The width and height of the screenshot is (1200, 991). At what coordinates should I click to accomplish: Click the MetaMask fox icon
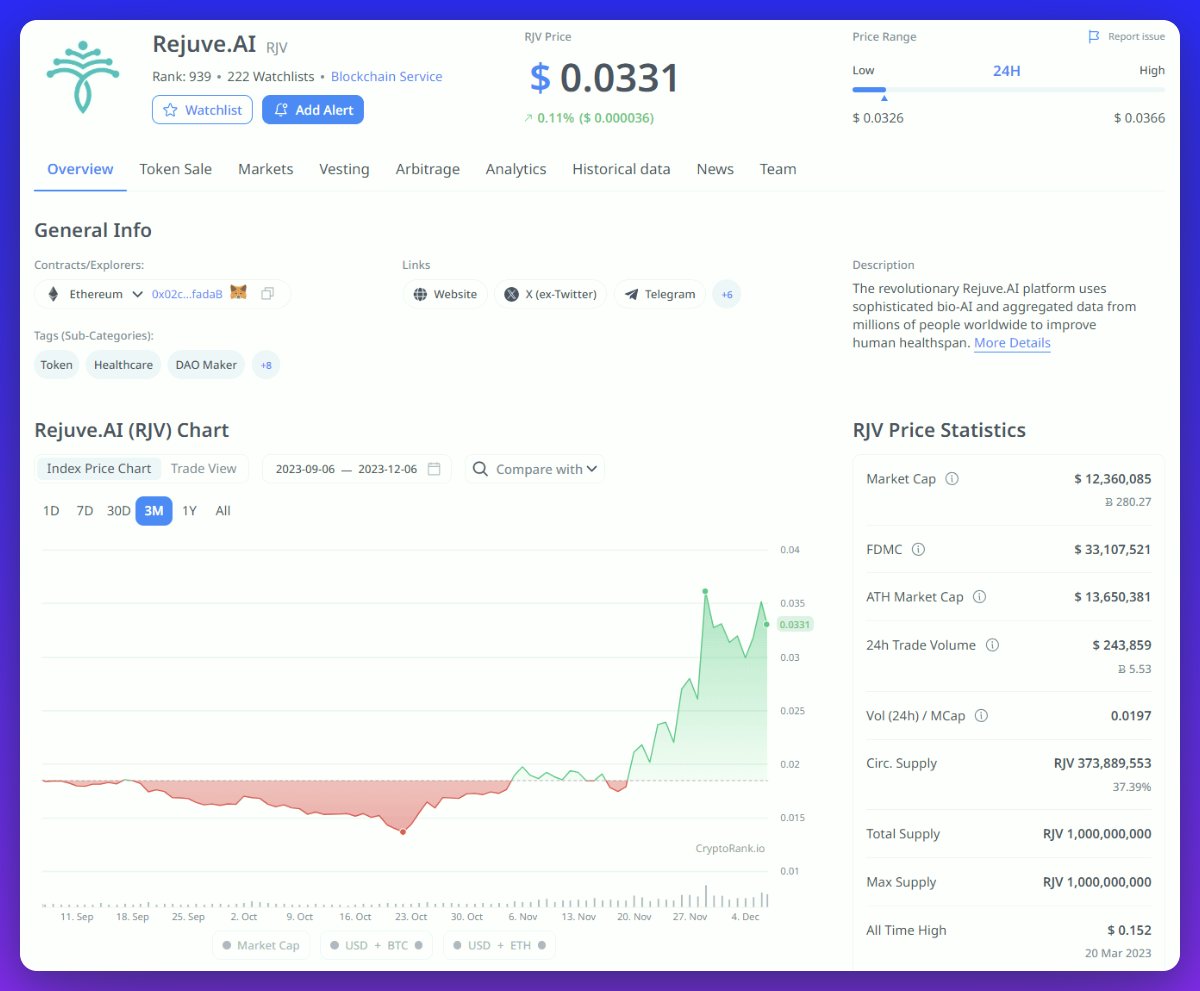point(239,293)
